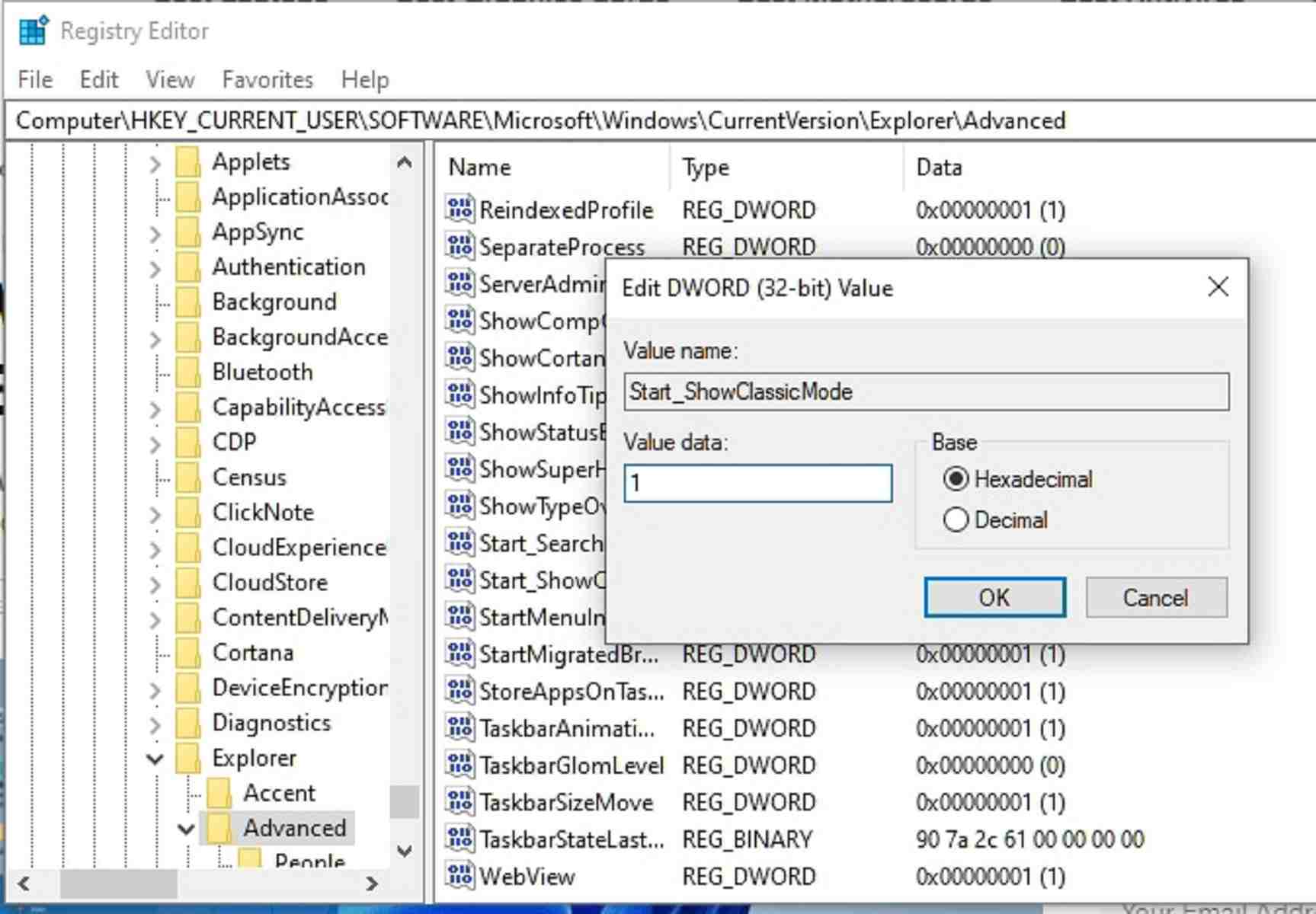Click the ReindexedProfile DWORD icon
The image size is (1316, 914).
pyautogui.click(x=458, y=210)
